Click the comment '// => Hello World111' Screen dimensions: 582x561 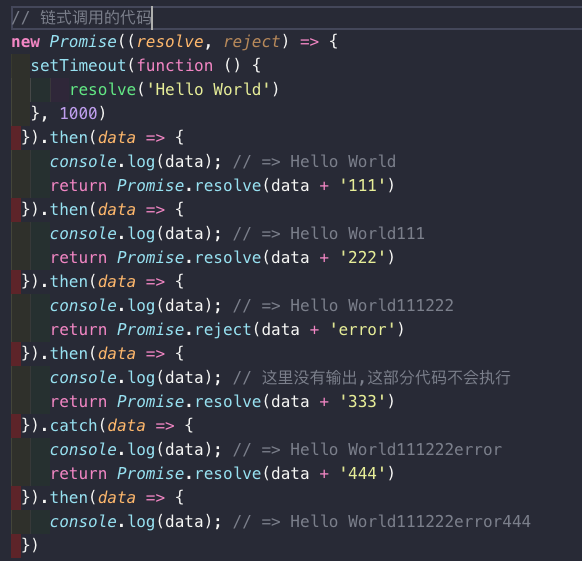(x=328, y=234)
